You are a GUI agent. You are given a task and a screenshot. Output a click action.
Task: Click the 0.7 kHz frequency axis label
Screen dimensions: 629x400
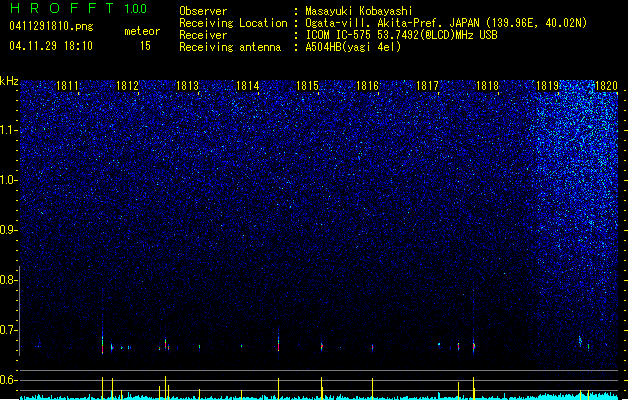8,330
